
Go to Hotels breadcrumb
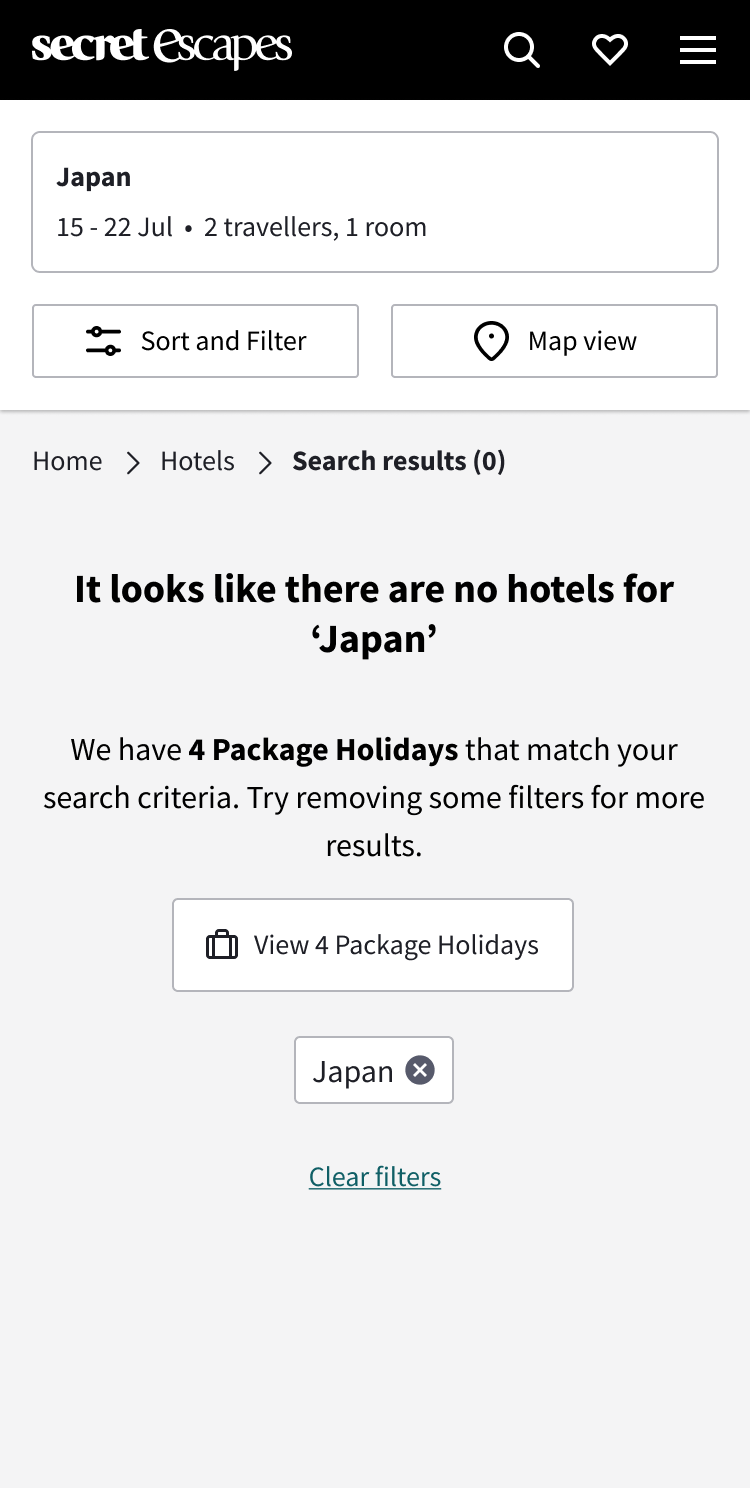pos(198,461)
